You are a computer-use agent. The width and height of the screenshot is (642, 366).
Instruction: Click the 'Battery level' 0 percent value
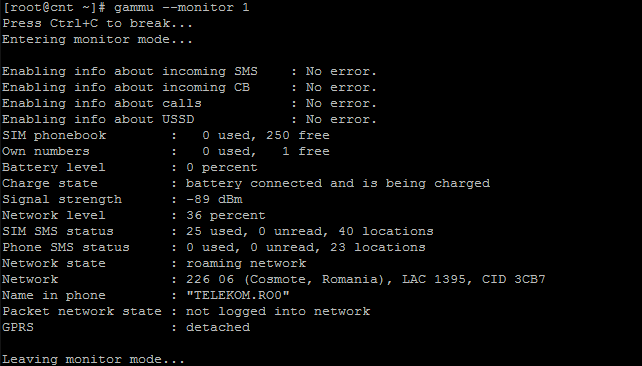(x=222, y=167)
